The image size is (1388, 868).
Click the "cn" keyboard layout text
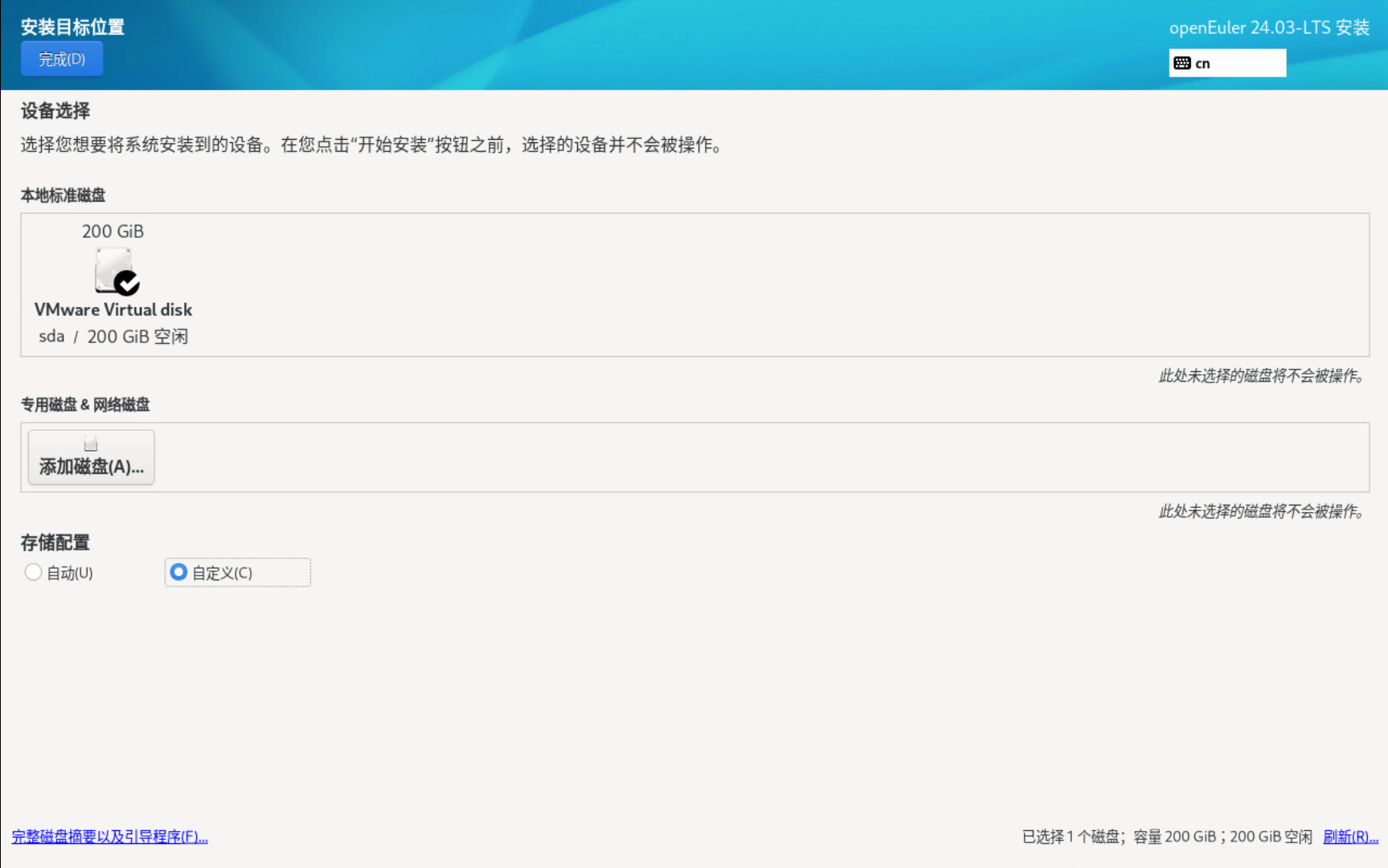coord(1202,64)
